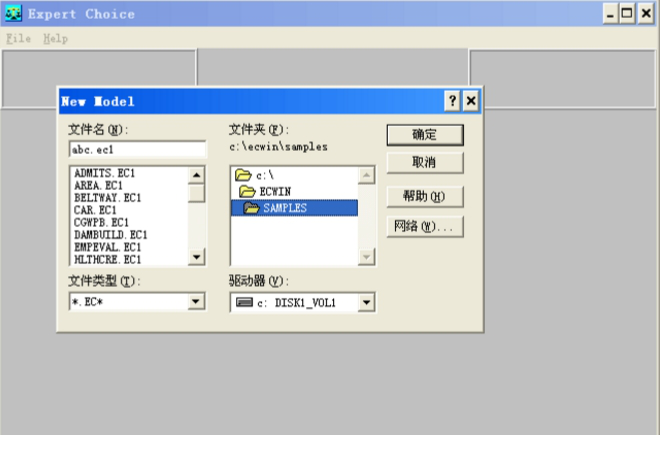This screenshot has width=660, height=452.
Task: Select HLTHCRE.EC1 in the file list
Action: (x=107, y=259)
